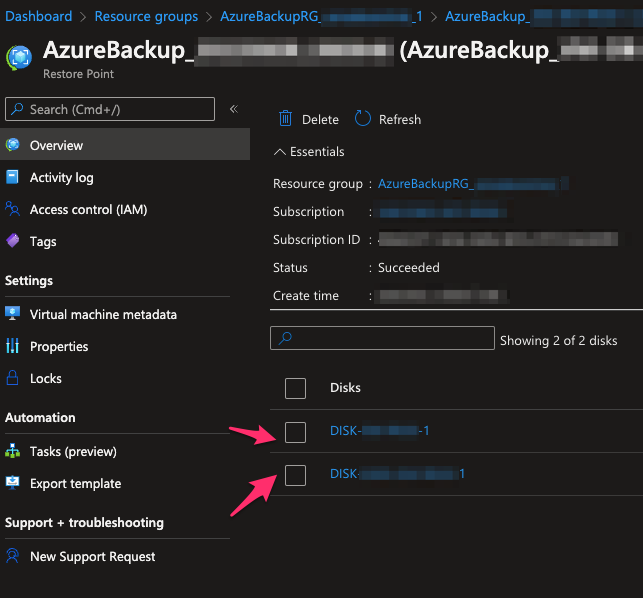The width and height of the screenshot is (643, 598).
Task: Open the last AzureBackup_ breadcrumb link
Action: (544, 16)
